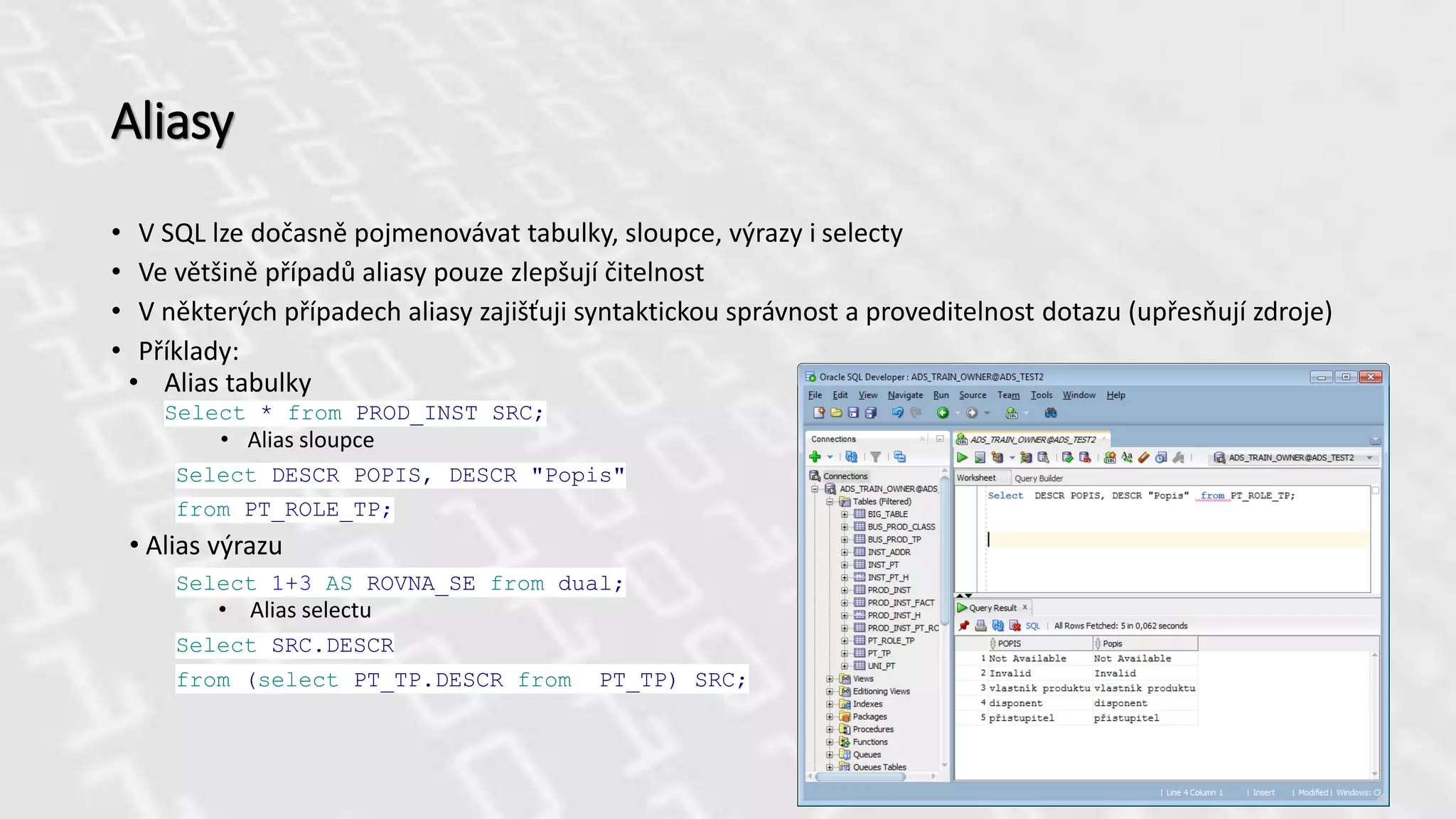Expand the Packages folder

(829, 717)
